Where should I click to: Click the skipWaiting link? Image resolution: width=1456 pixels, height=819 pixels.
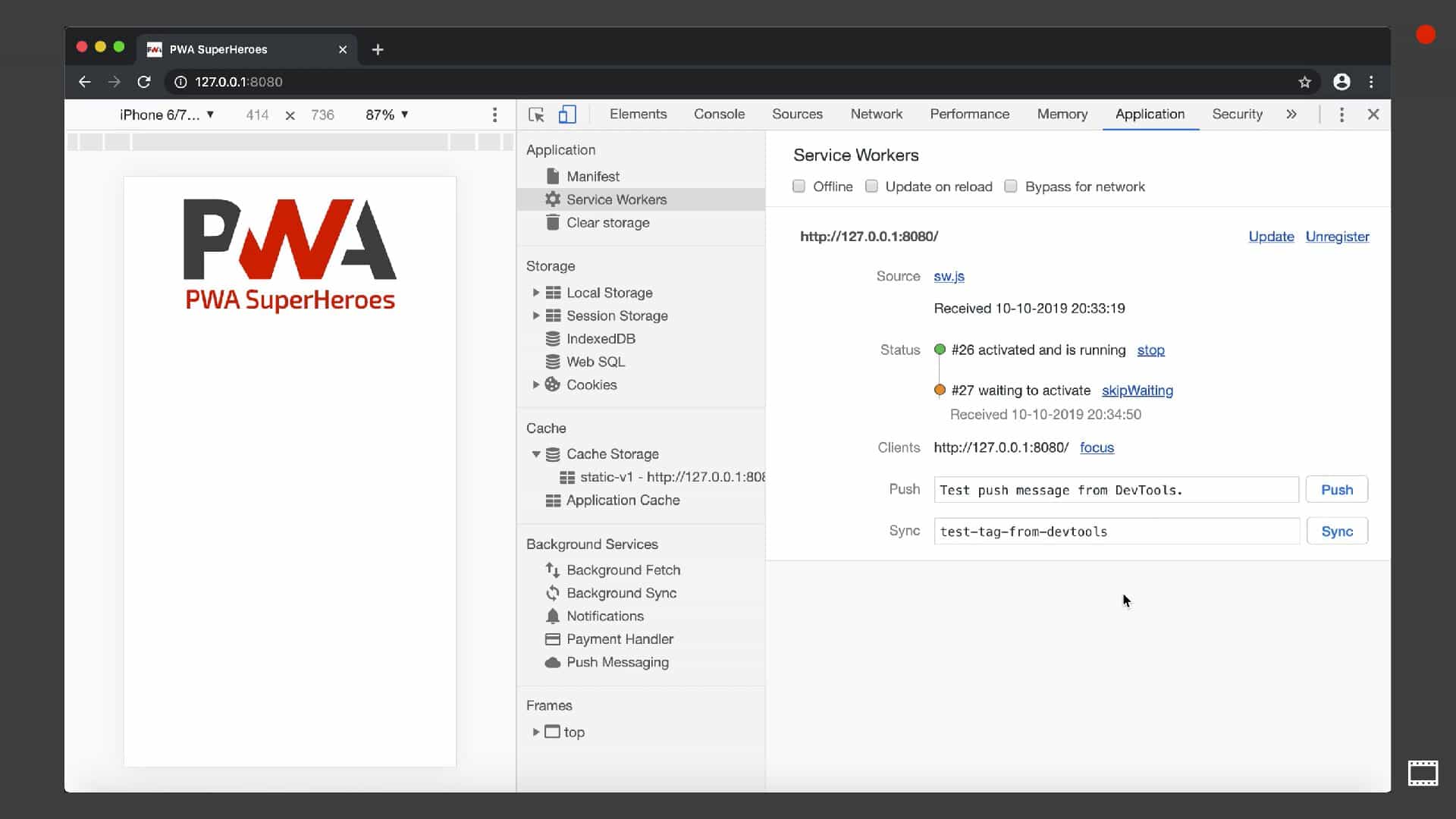1137,391
